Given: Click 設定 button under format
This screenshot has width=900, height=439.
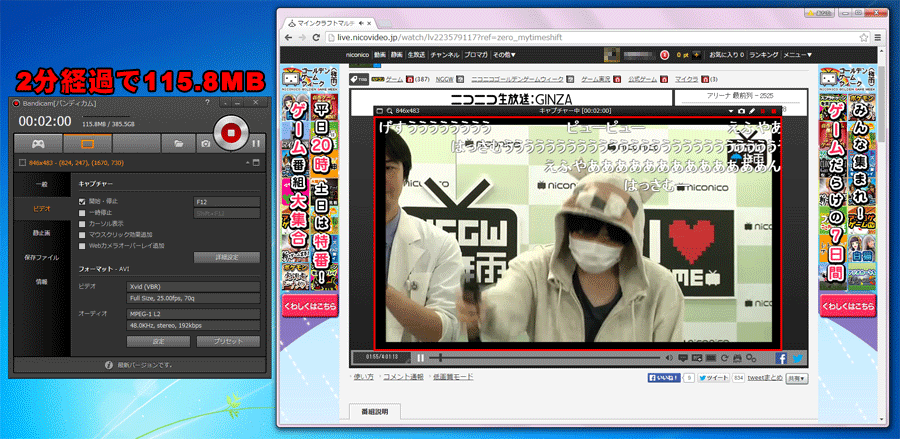Looking at the screenshot, I should tap(158, 341).
